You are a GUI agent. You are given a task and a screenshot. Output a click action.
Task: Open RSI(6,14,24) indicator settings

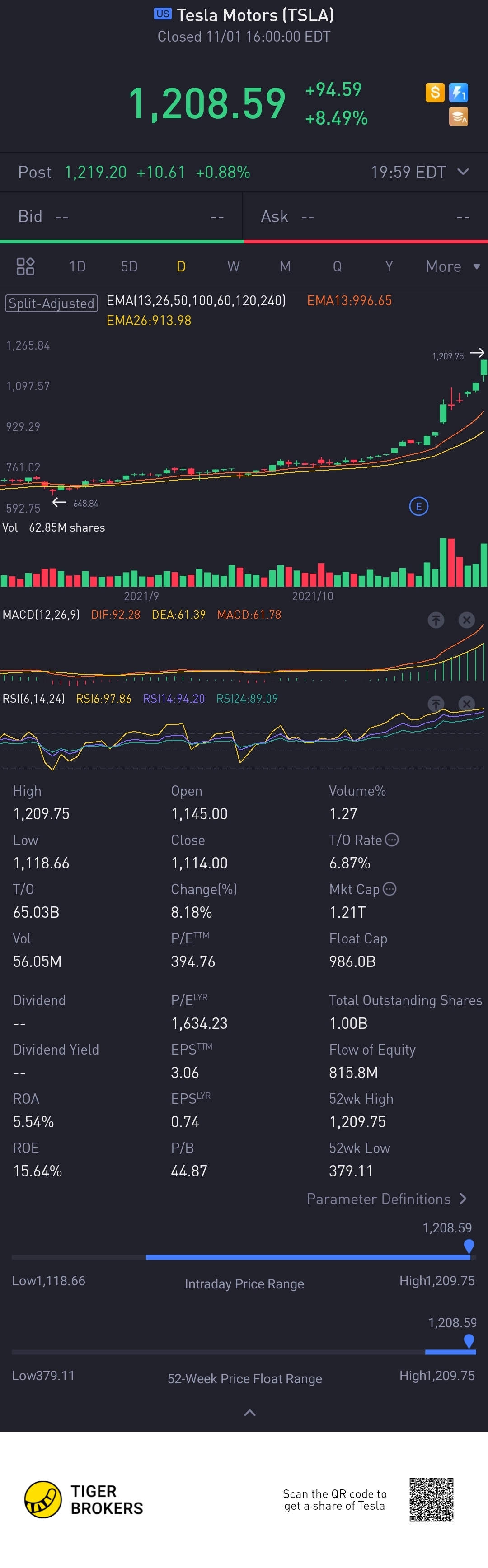[x=33, y=698]
